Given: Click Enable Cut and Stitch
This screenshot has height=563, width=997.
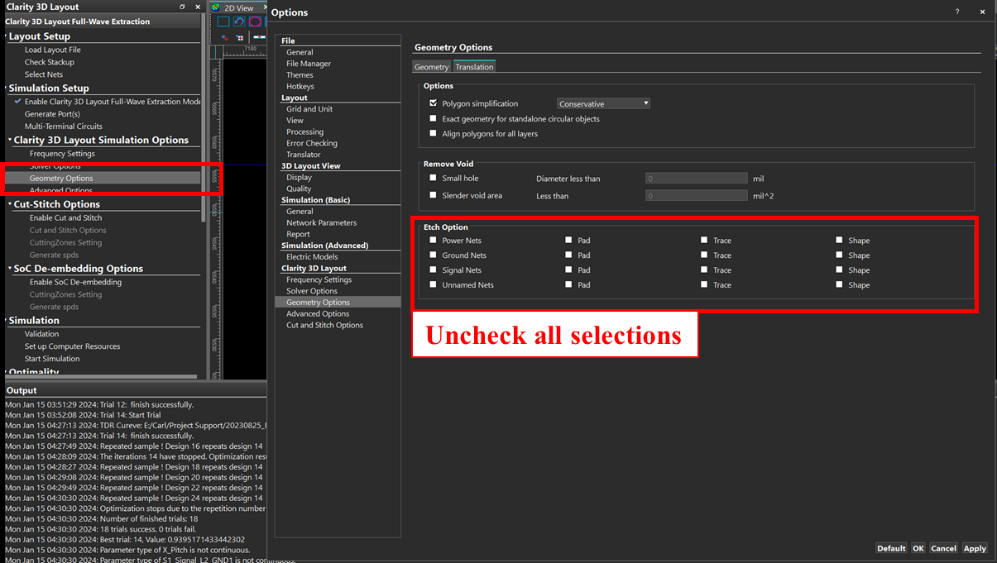Looking at the screenshot, I should coord(65,218).
